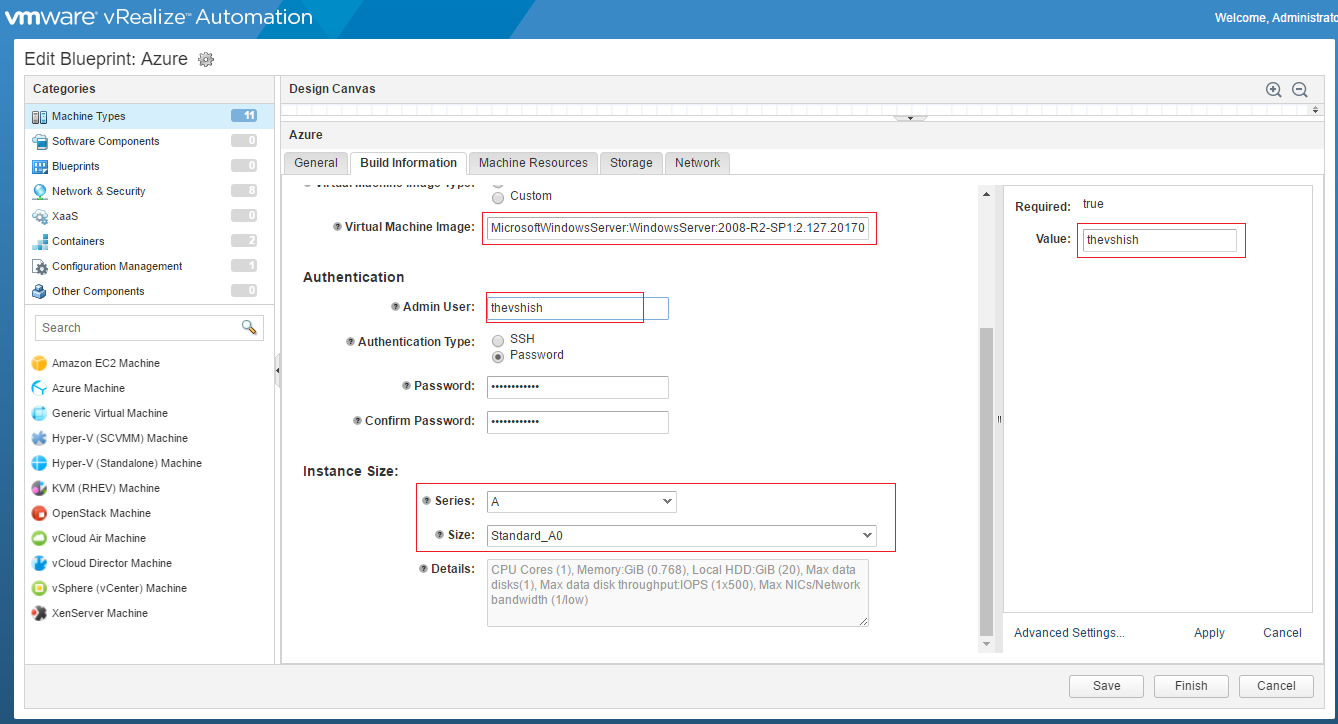Collapse the Categories sidebar
Viewport: 1338px width, 724px height.
click(277, 370)
